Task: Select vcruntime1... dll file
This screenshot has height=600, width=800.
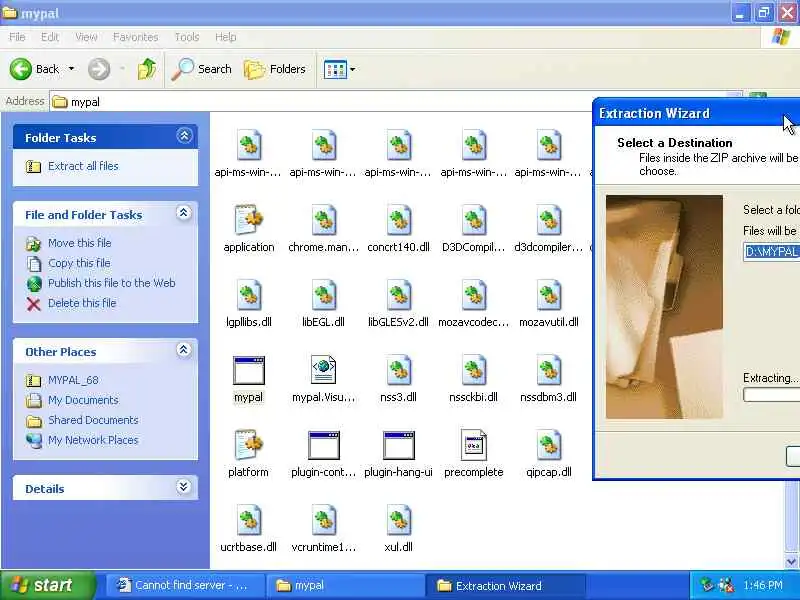Action: (323, 519)
